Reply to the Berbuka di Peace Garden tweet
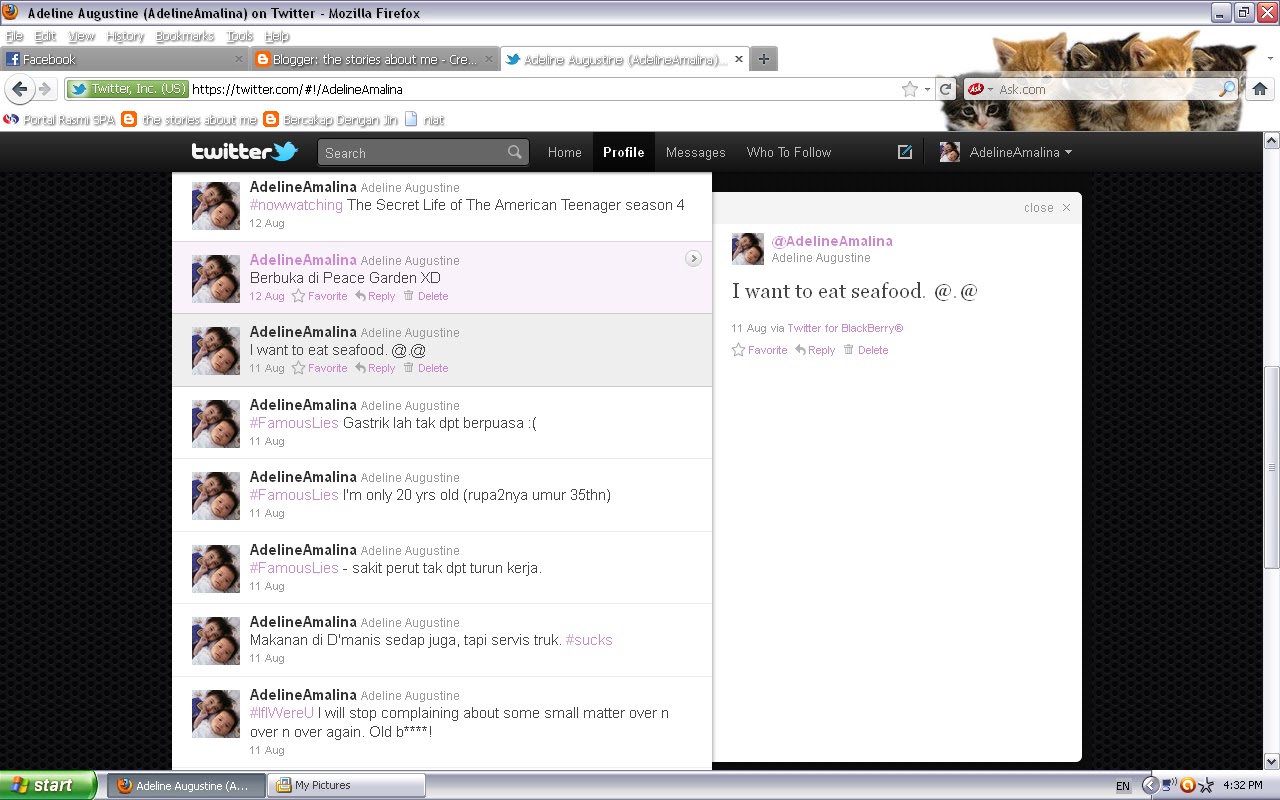 tap(375, 296)
